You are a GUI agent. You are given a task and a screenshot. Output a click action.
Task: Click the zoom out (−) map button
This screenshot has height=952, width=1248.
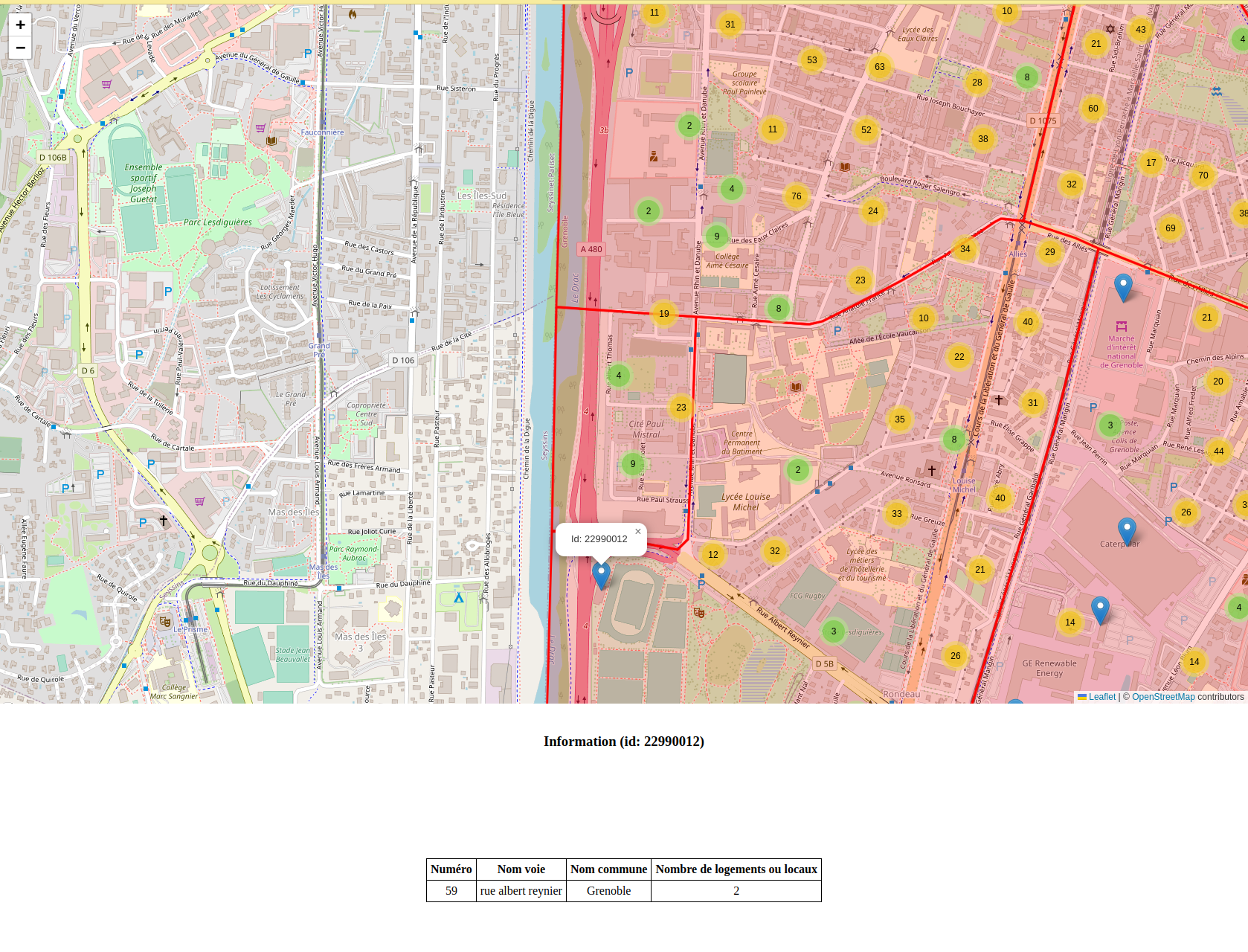click(20, 48)
